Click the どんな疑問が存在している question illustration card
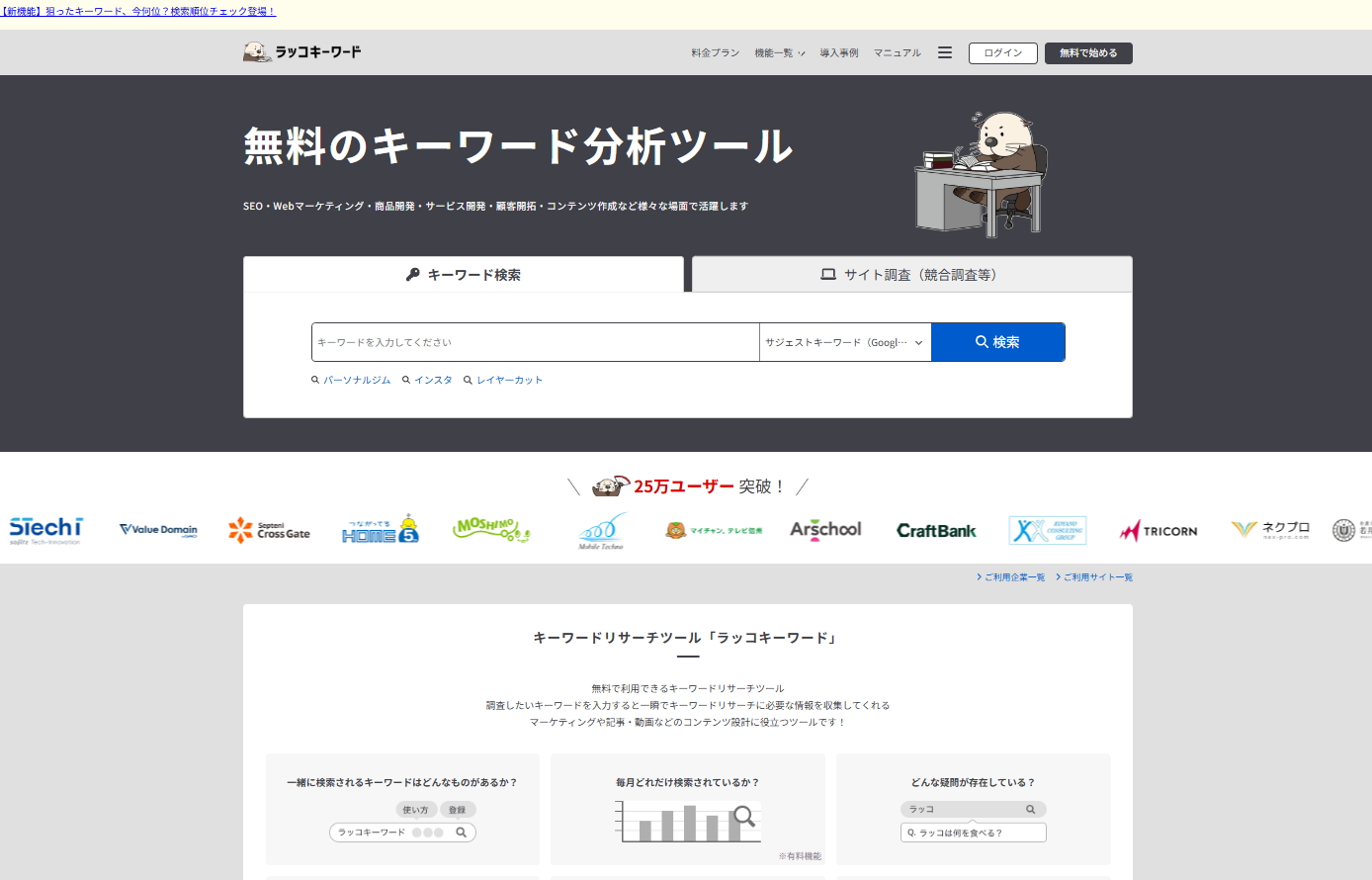1372x880 pixels. (x=974, y=809)
